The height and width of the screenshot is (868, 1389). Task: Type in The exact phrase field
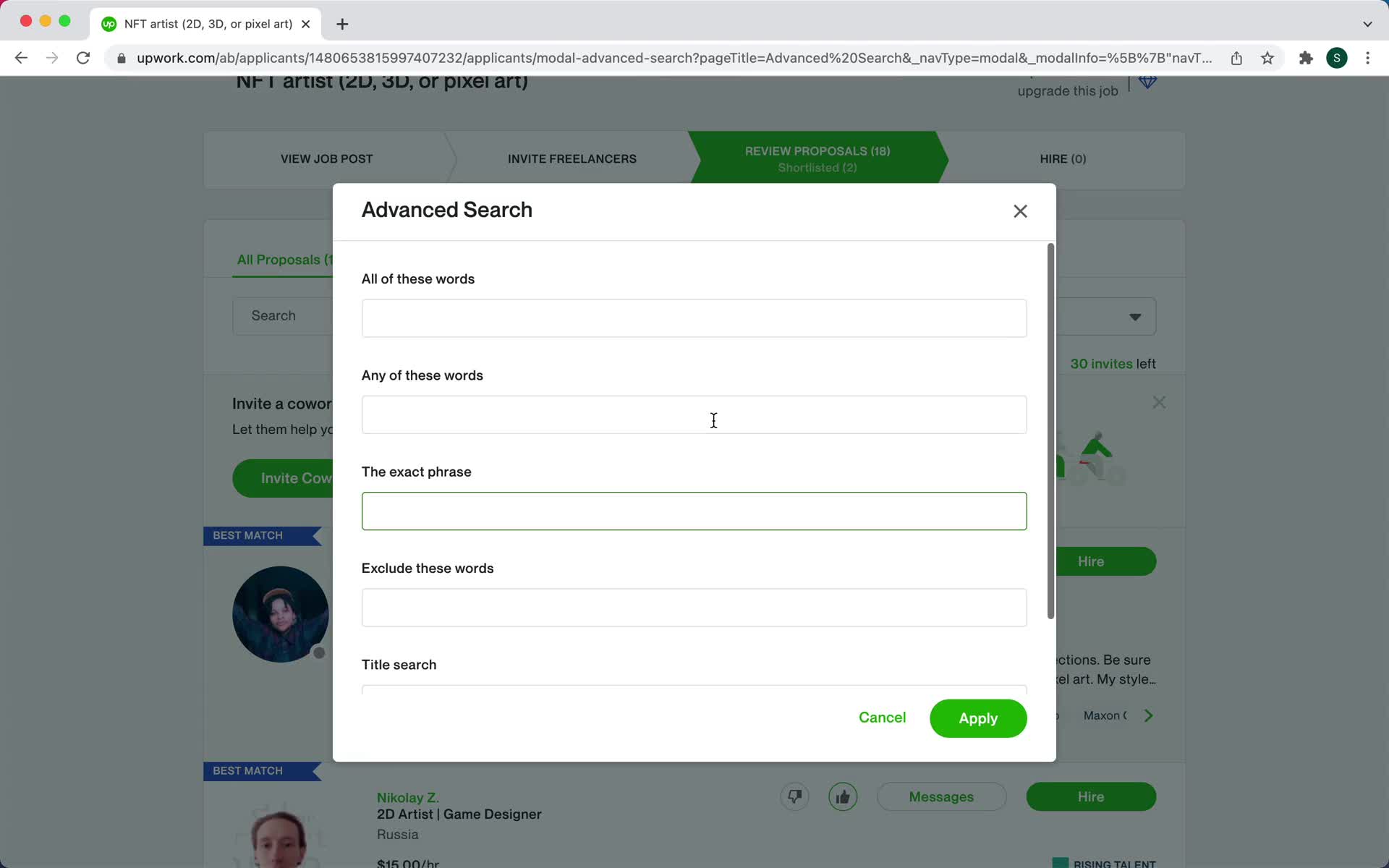pos(694,510)
